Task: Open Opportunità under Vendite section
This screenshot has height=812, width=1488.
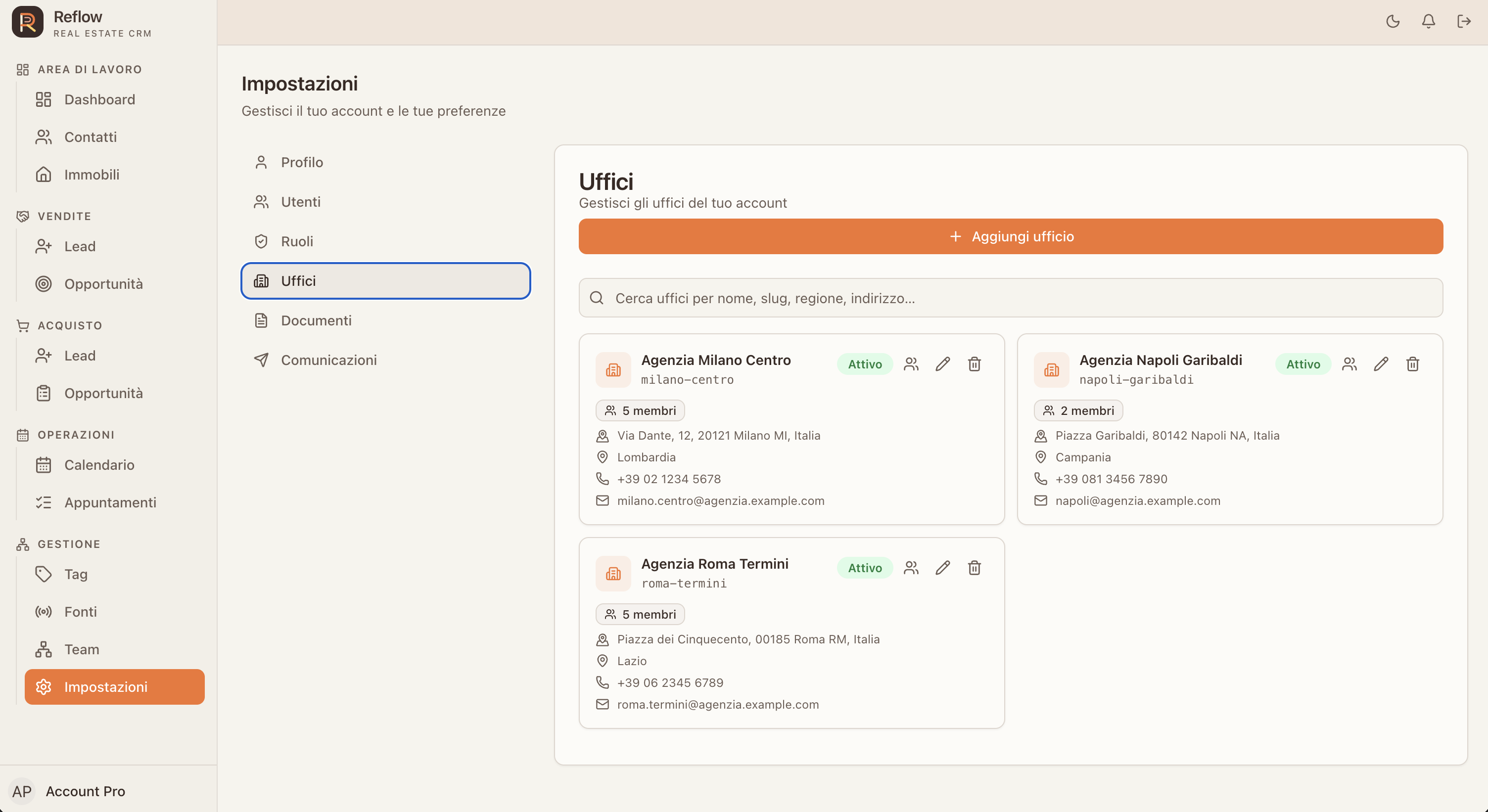Action: (114, 284)
